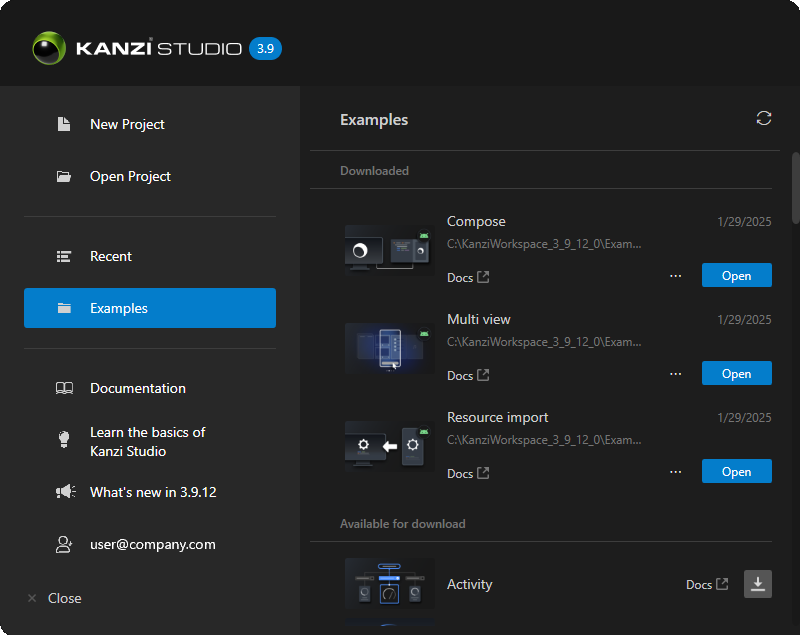Click the Documentation book icon
Viewport: 800px width, 635px height.
point(64,387)
